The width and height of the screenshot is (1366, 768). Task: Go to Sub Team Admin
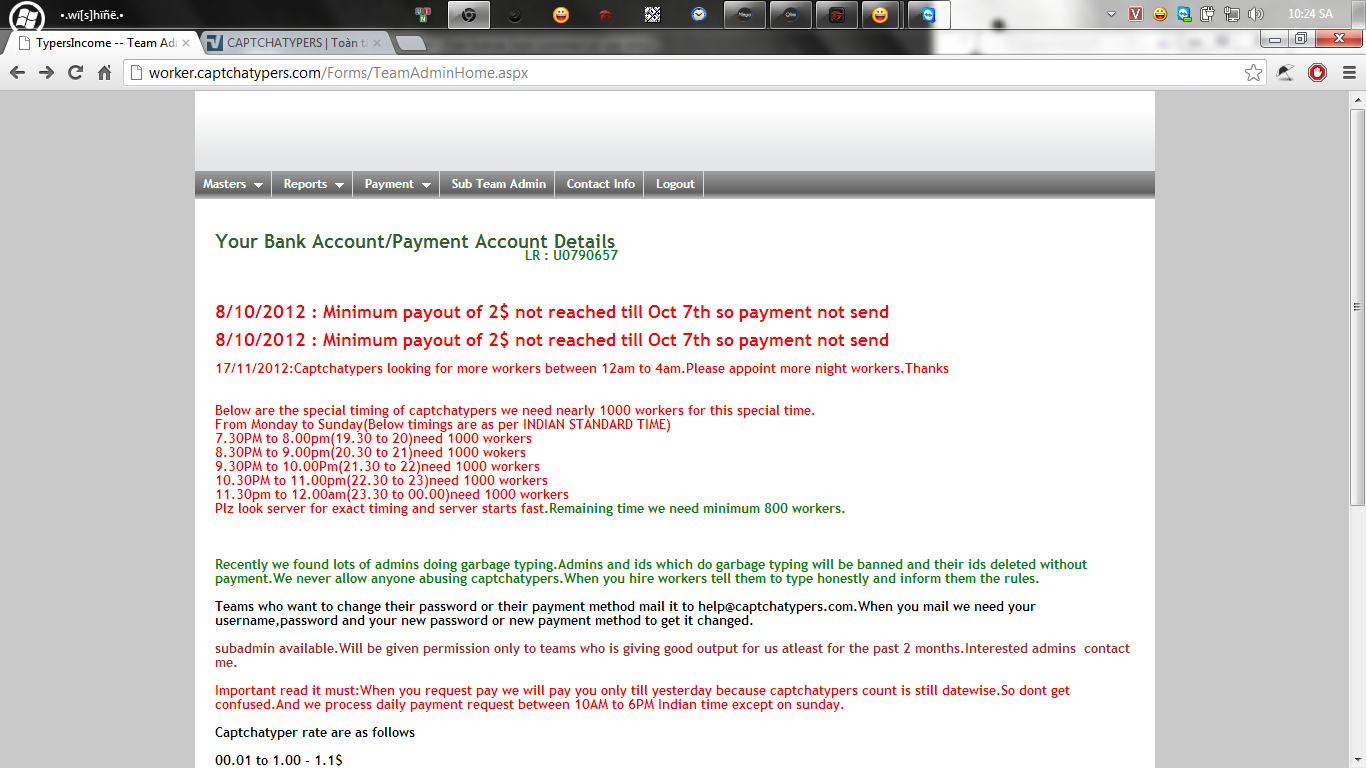[498, 184]
